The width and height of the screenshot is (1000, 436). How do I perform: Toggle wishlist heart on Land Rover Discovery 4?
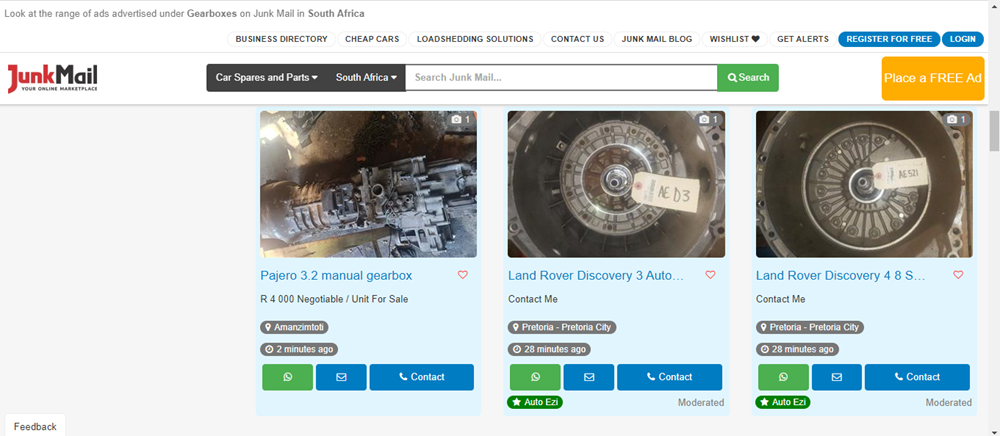pos(958,275)
